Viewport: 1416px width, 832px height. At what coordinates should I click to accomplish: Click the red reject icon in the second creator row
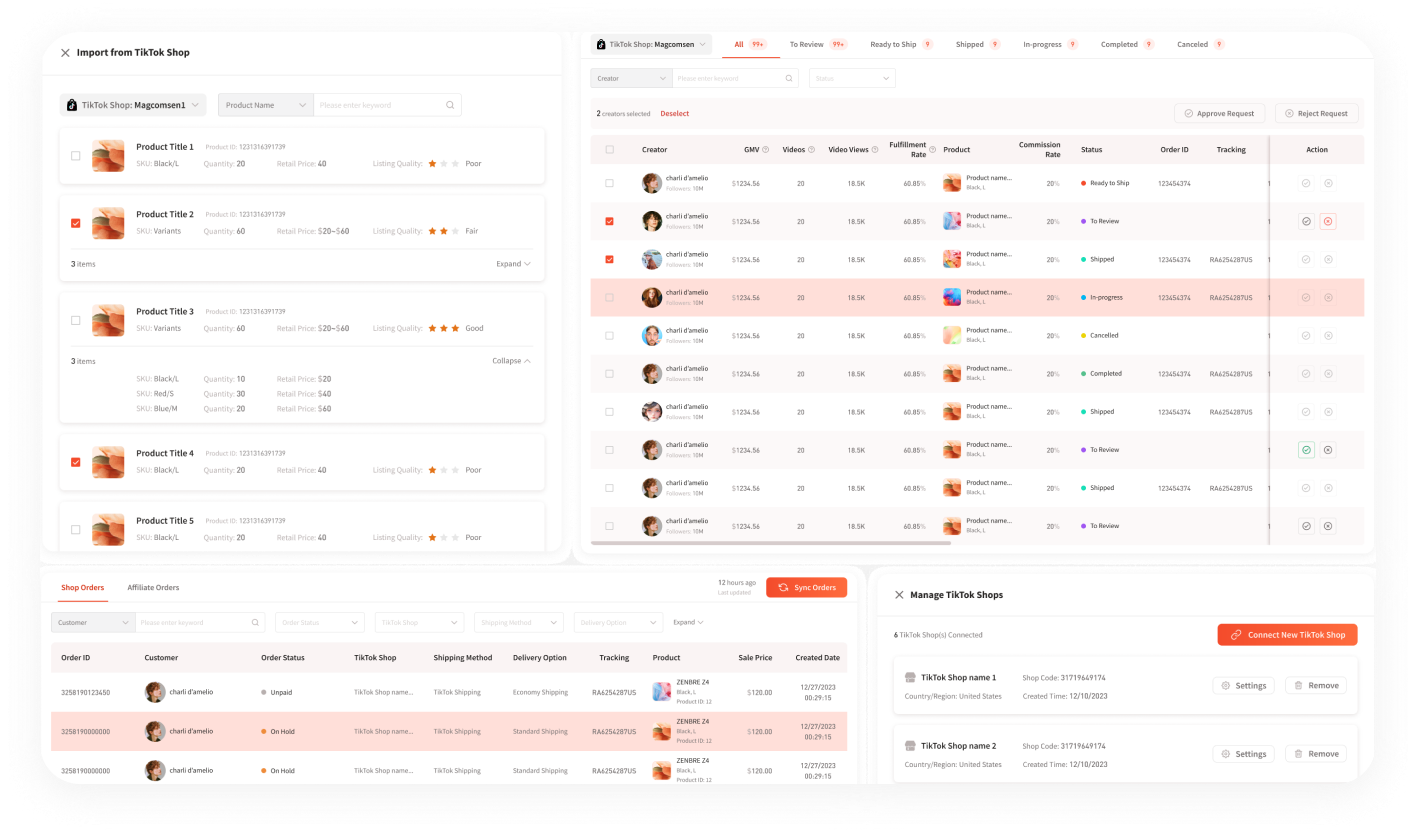pos(1328,221)
